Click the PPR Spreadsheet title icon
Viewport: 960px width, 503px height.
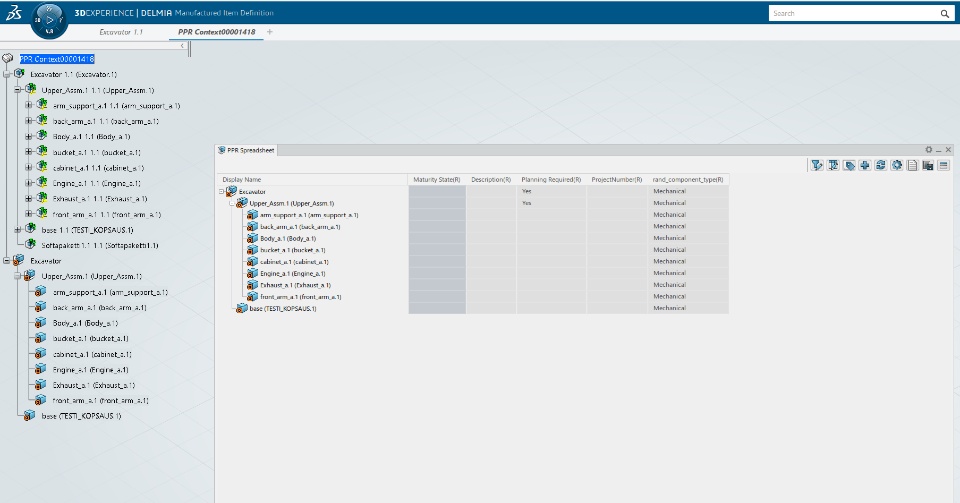click(x=222, y=150)
